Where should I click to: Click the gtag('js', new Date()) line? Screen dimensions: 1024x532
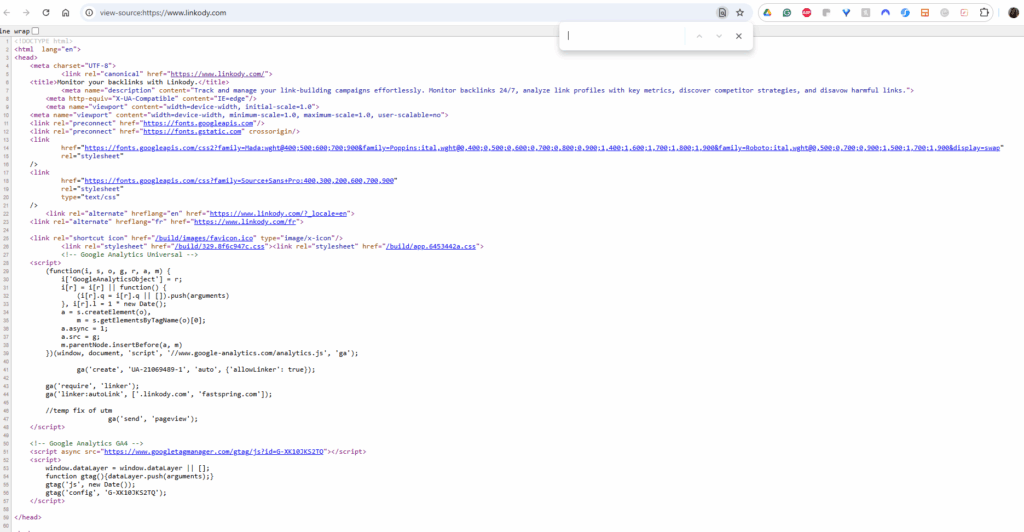tap(90, 484)
